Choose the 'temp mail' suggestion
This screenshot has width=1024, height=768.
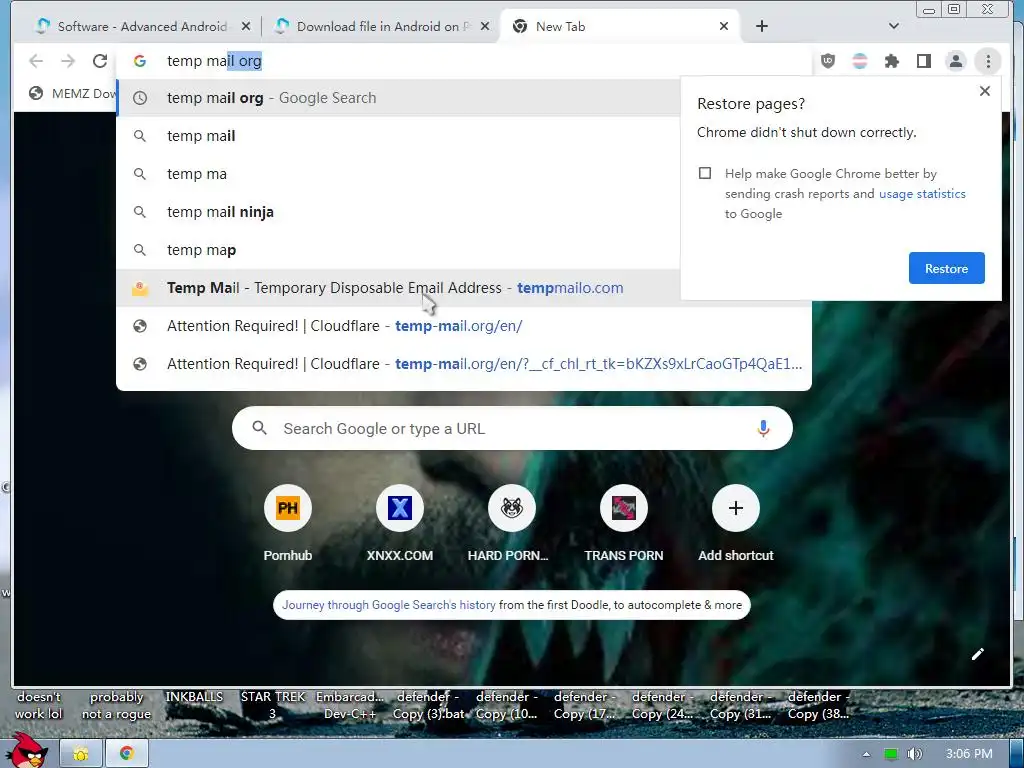398,136
